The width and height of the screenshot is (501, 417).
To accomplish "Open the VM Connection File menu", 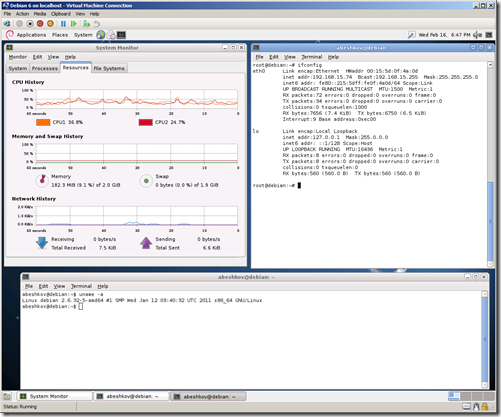I will 7,14.
